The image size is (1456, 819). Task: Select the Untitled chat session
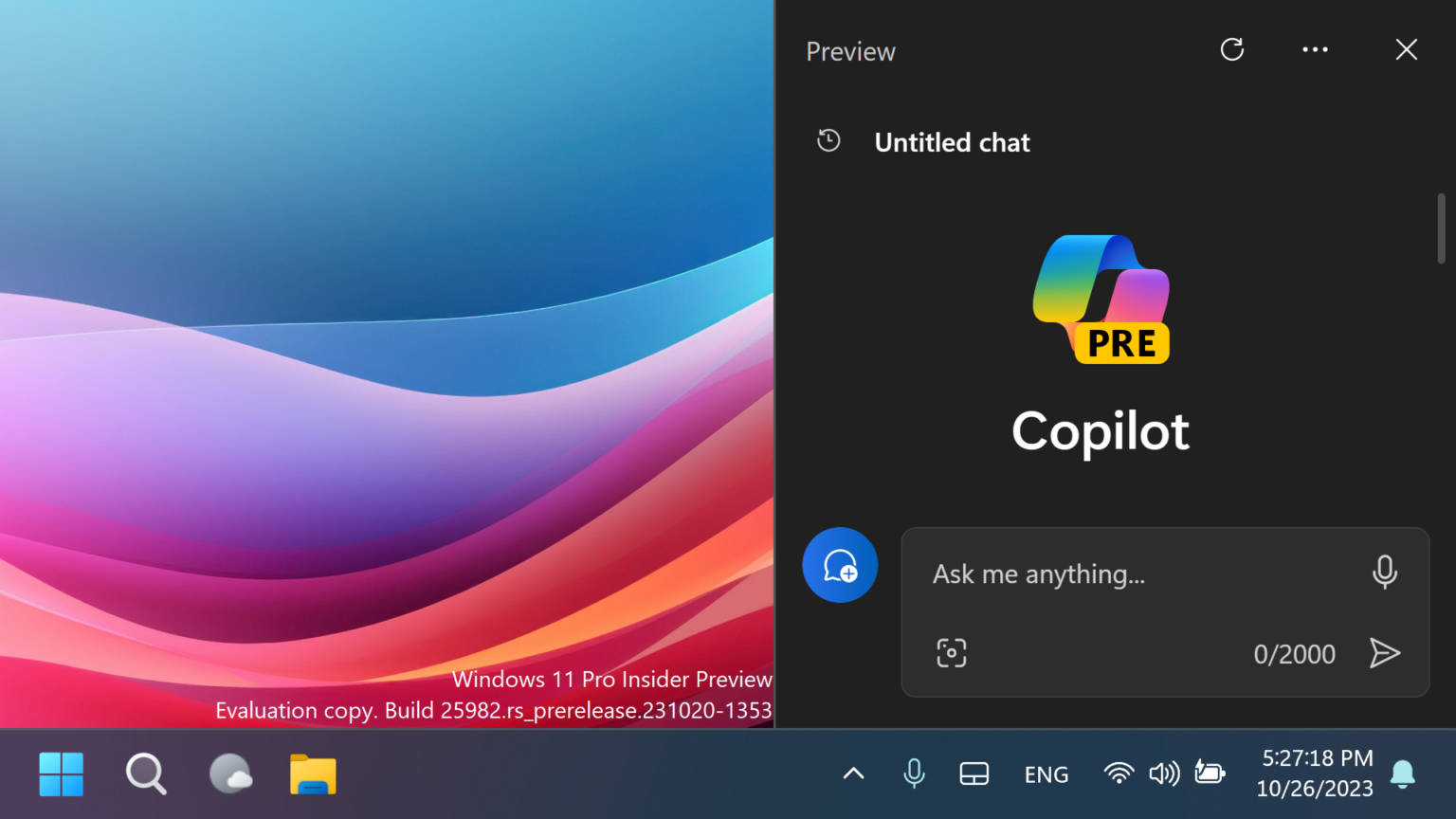952,142
